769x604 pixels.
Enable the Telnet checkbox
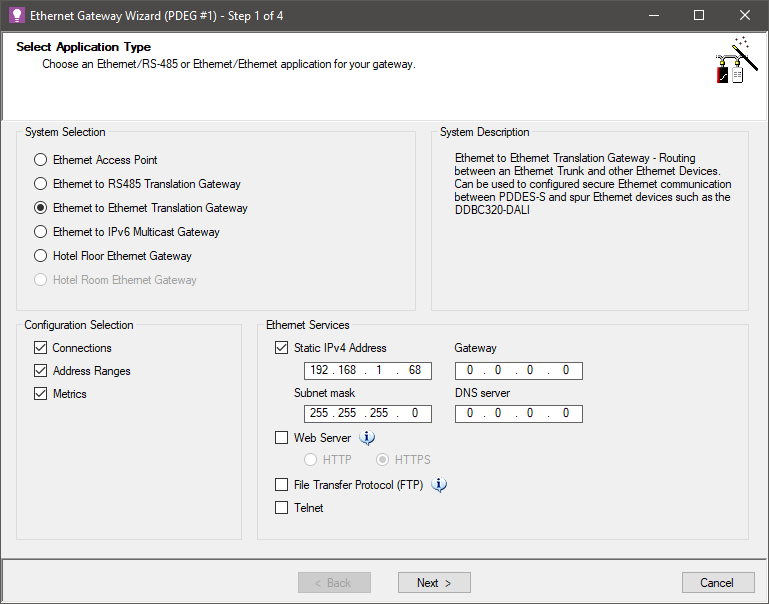point(282,508)
